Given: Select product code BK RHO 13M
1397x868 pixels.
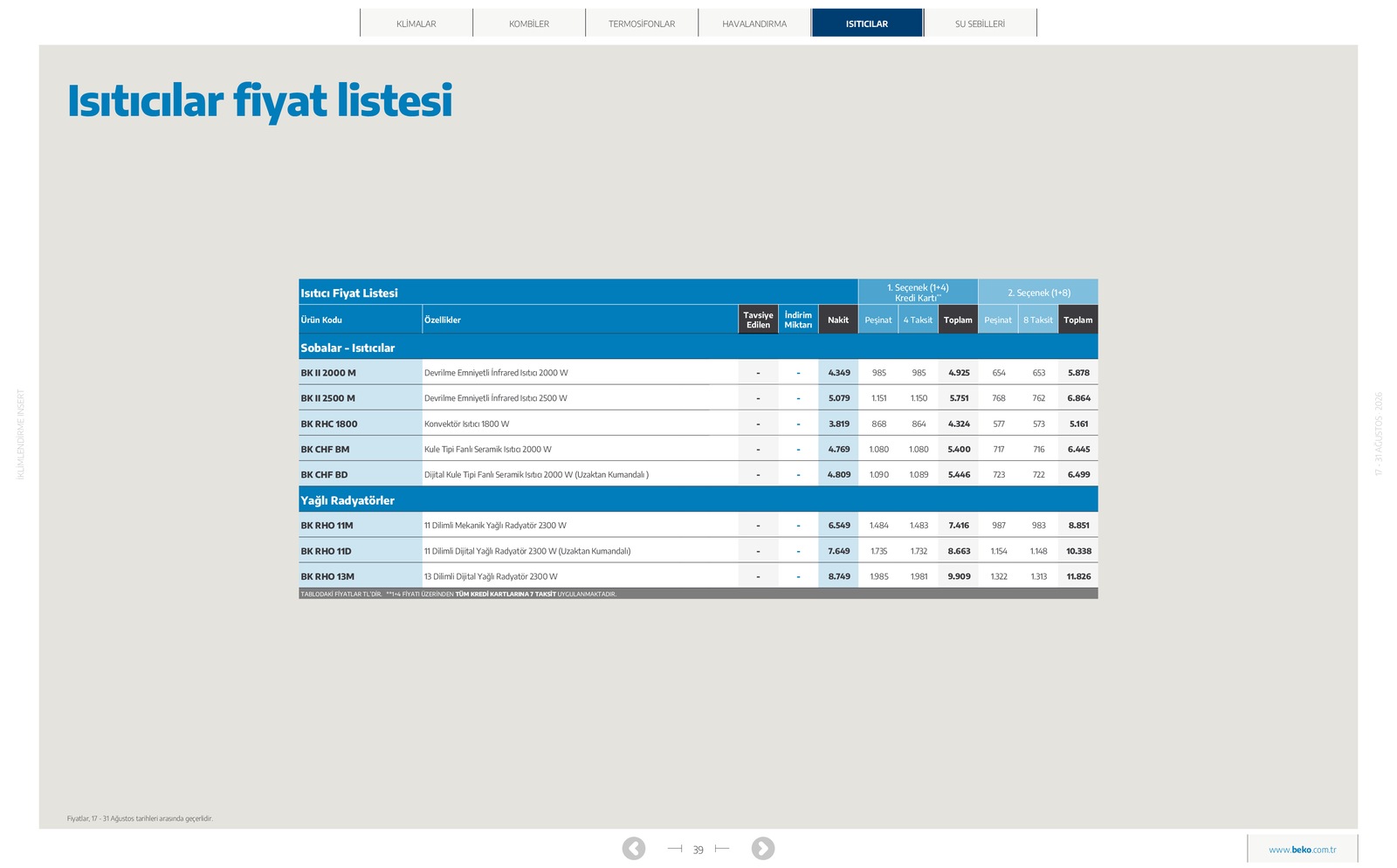Looking at the screenshot, I should (327, 576).
